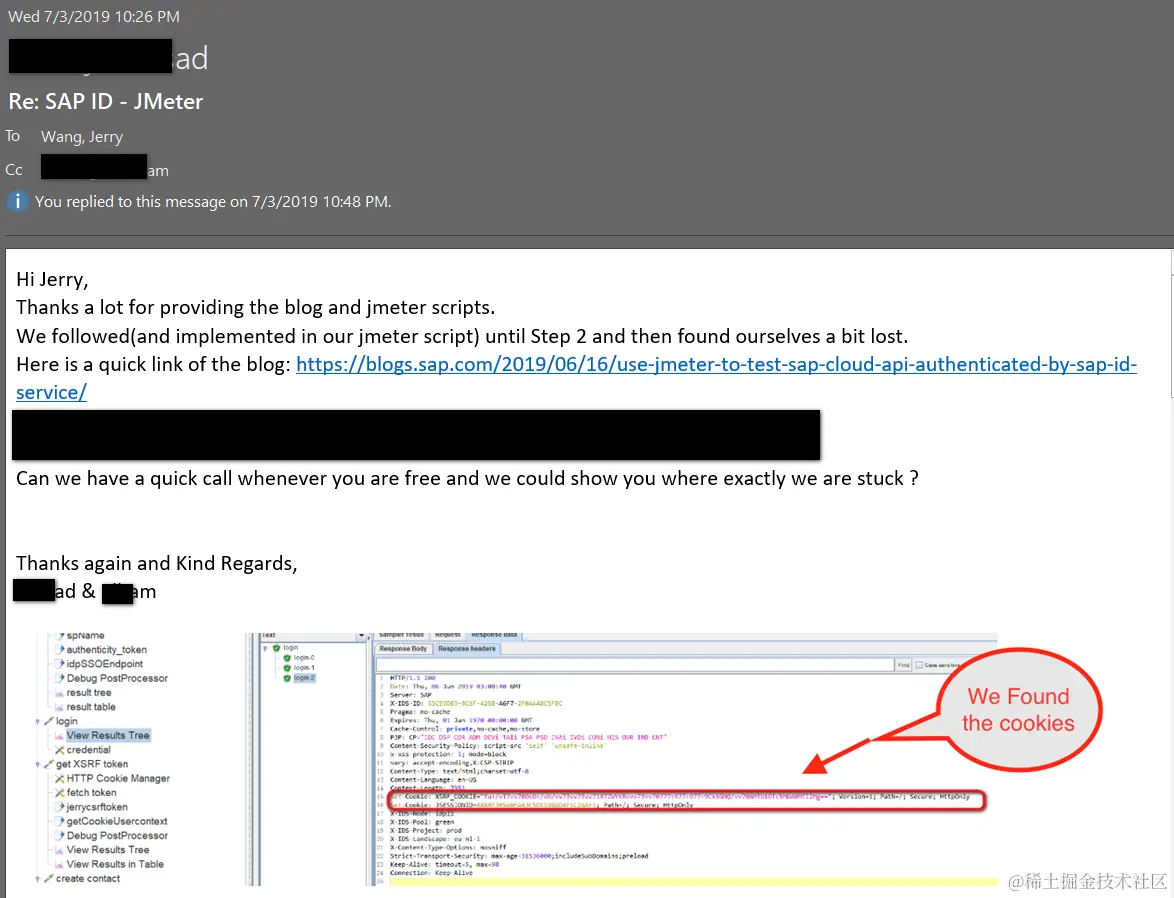This screenshot has height=898, width=1174.
Task: Click the 'HTTP/1.1 200' status line
Action: pyautogui.click(x=413, y=678)
